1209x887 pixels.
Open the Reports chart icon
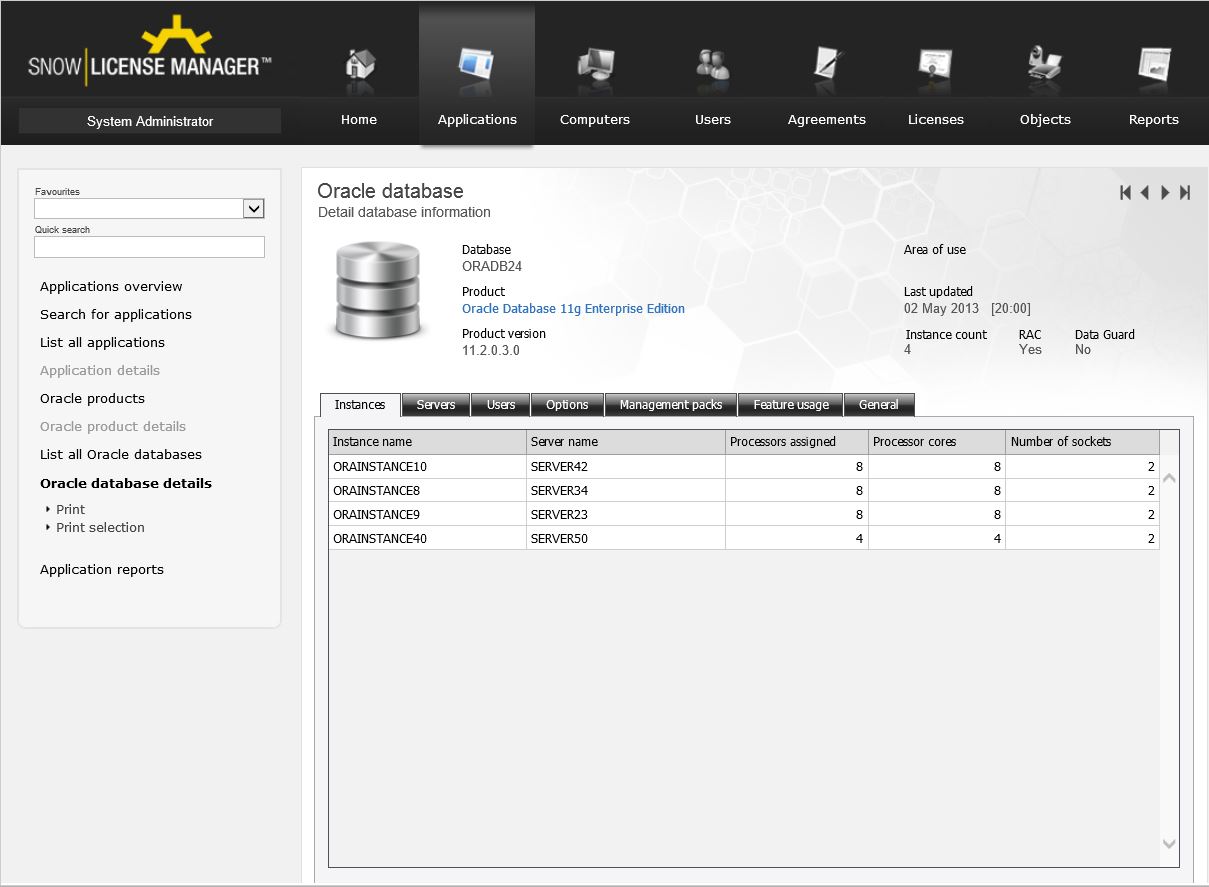[1154, 64]
